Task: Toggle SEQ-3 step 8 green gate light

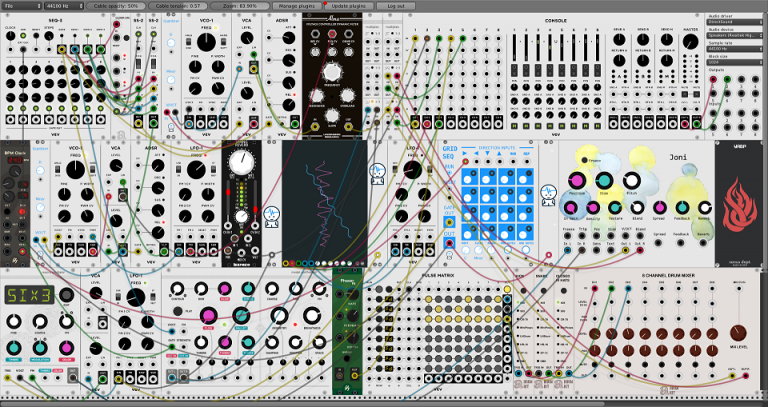Action: click(100, 108)
